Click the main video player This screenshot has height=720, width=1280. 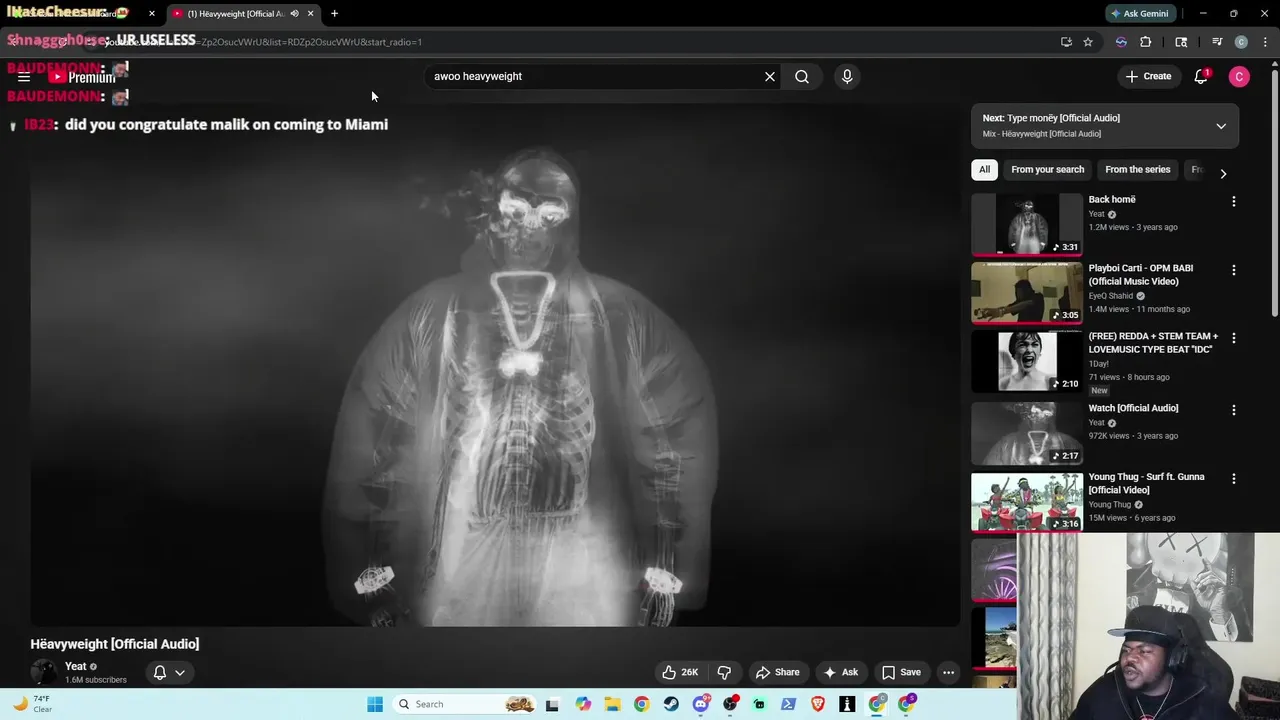tap(495, 365)
